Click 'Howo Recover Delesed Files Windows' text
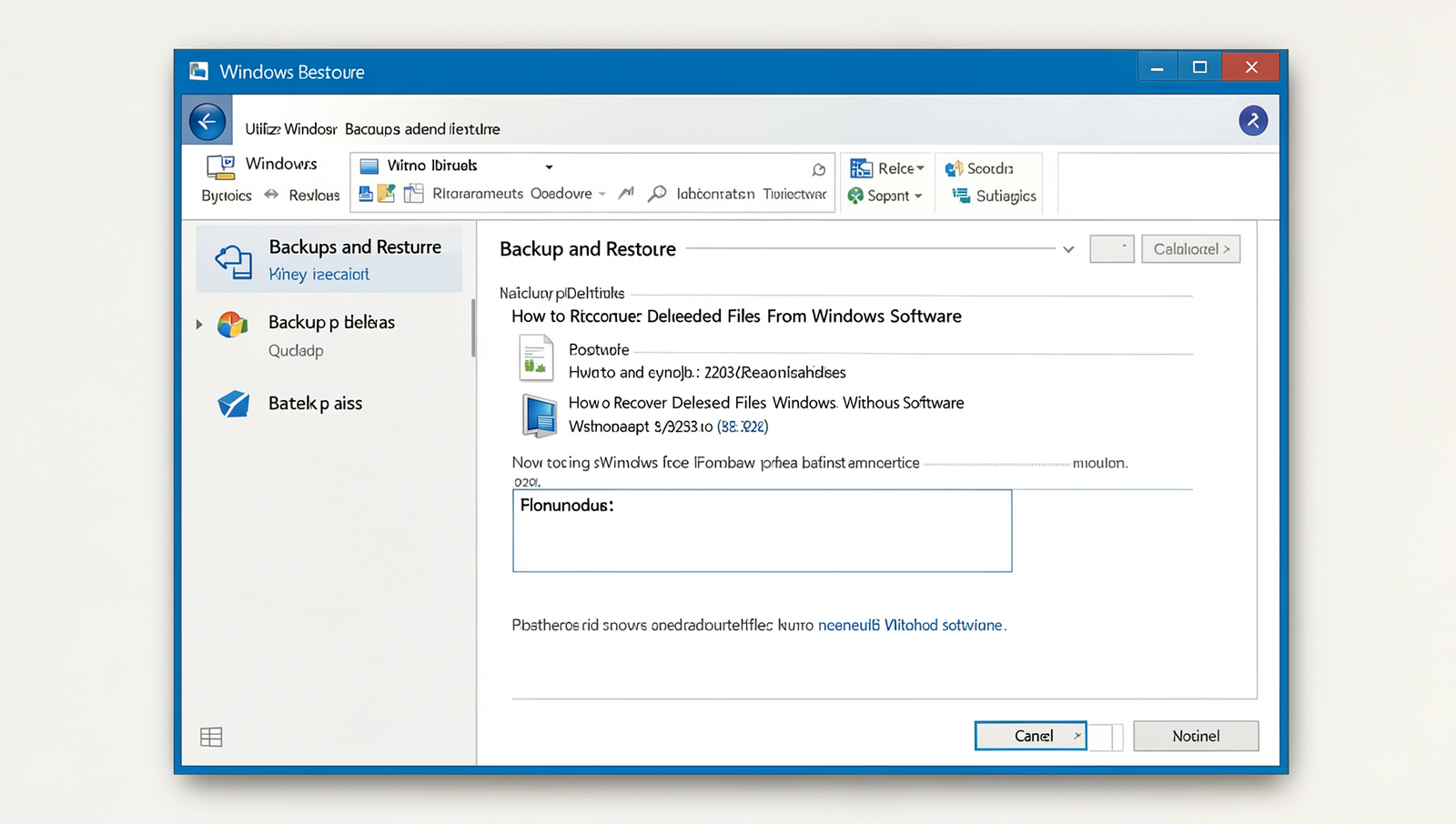Viewport: 1456px width, 824px height. [x=766, y=402]
